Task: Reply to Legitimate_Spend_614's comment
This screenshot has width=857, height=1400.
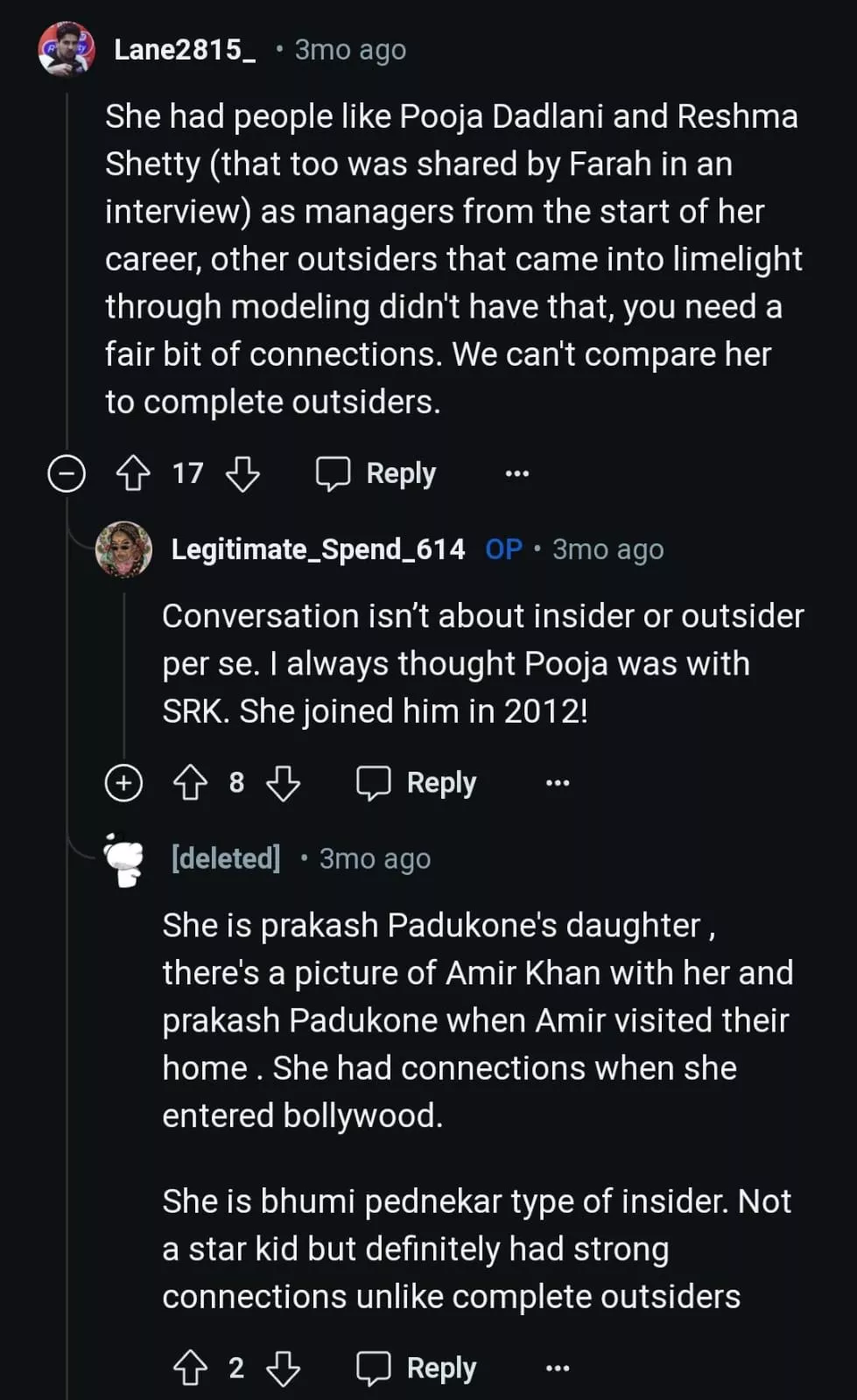Action: (x=417, y=783)
